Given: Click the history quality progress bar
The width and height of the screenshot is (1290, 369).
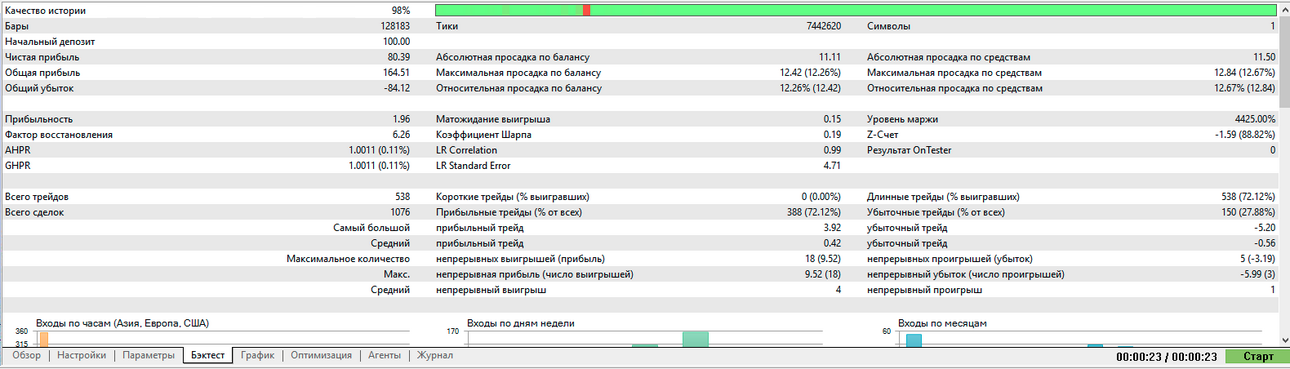Looking at the screenshot, I should [856, 9].
